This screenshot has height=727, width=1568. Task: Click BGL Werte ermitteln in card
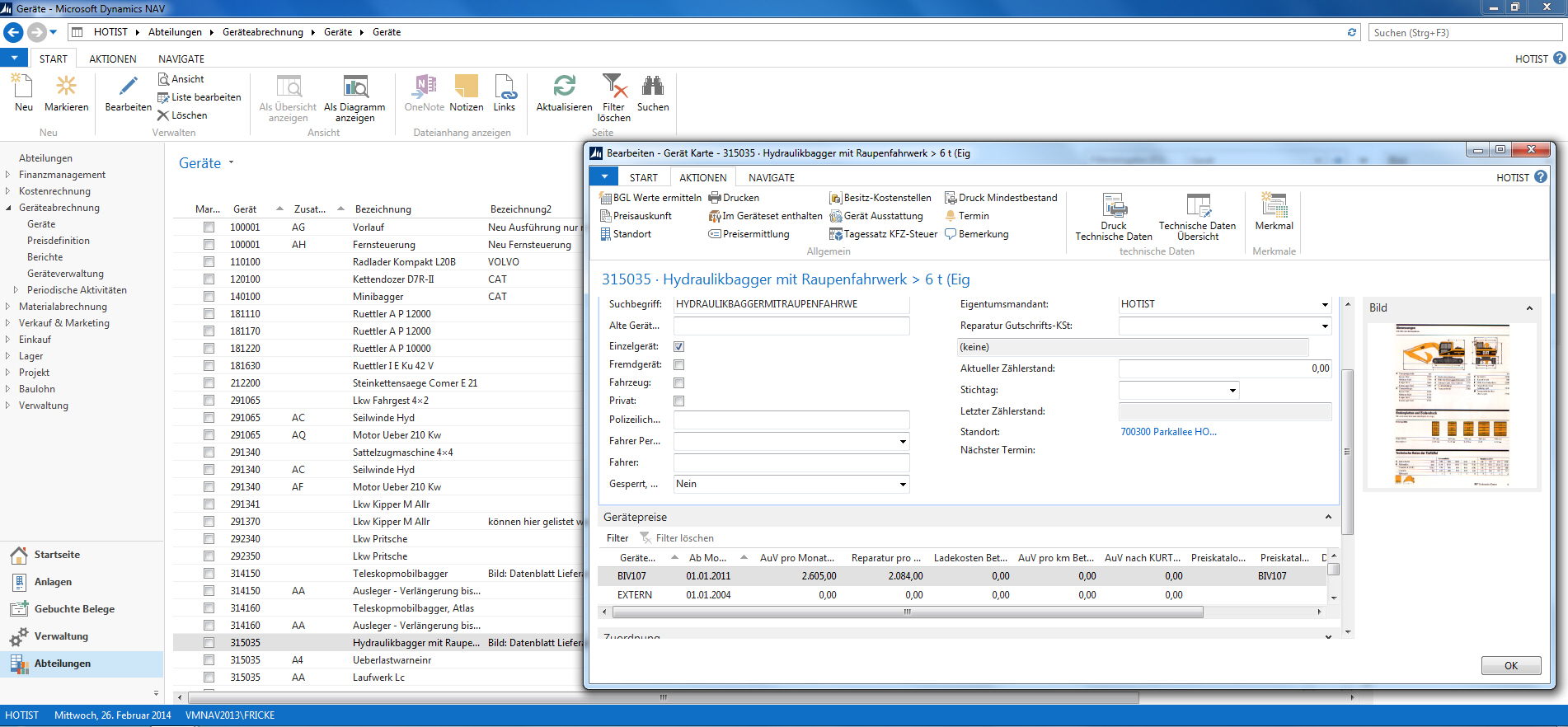pyautogui.click(x=650, y=198)
